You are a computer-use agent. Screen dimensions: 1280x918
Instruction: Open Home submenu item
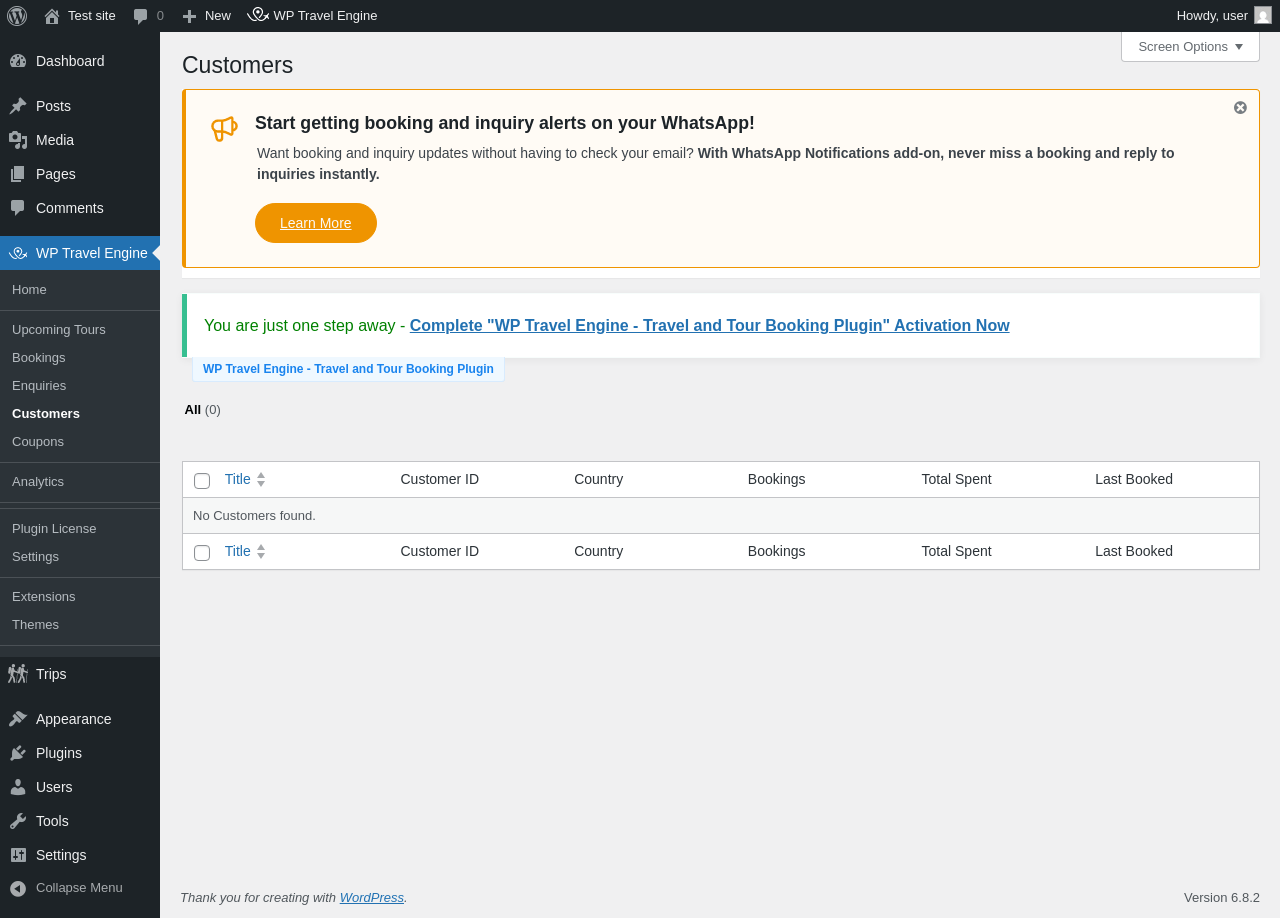tap(29, 290)
